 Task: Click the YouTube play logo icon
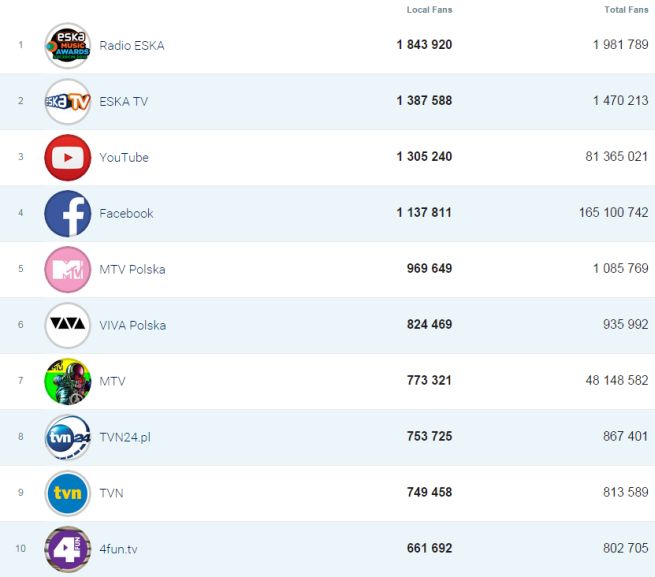click(67, 157)
